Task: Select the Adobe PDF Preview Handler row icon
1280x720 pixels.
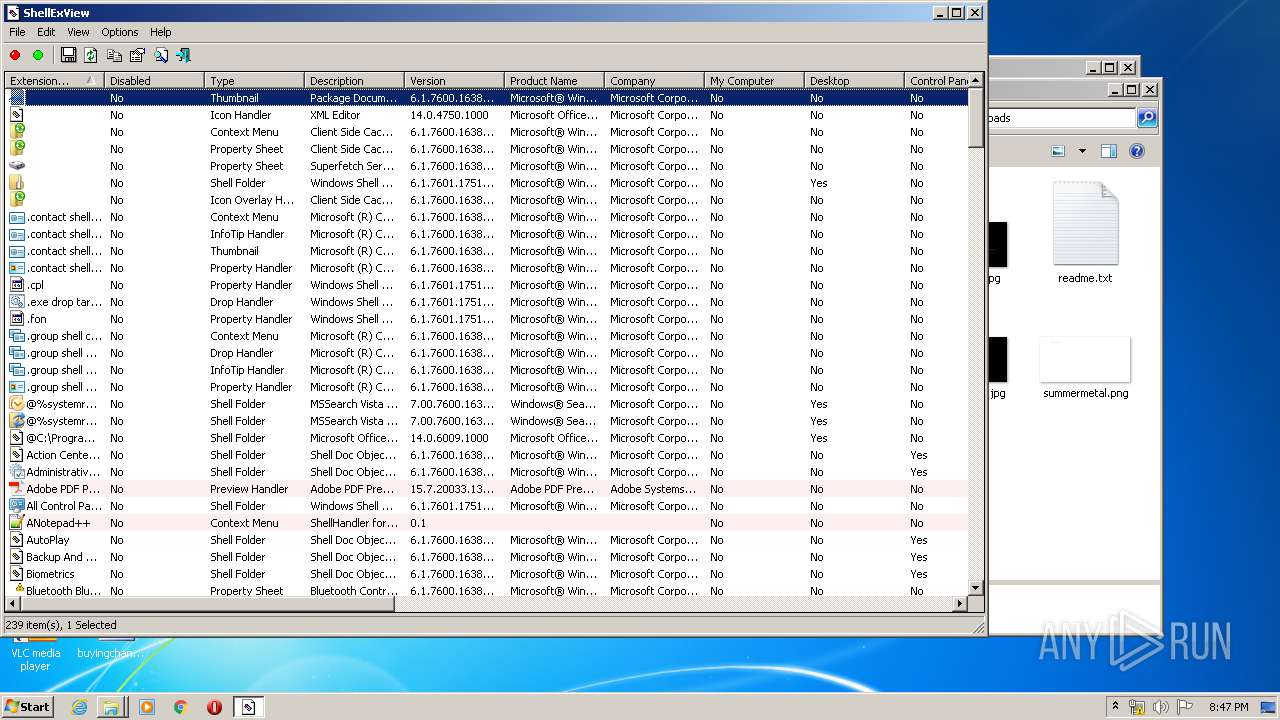Action: [x=17, y=489]
